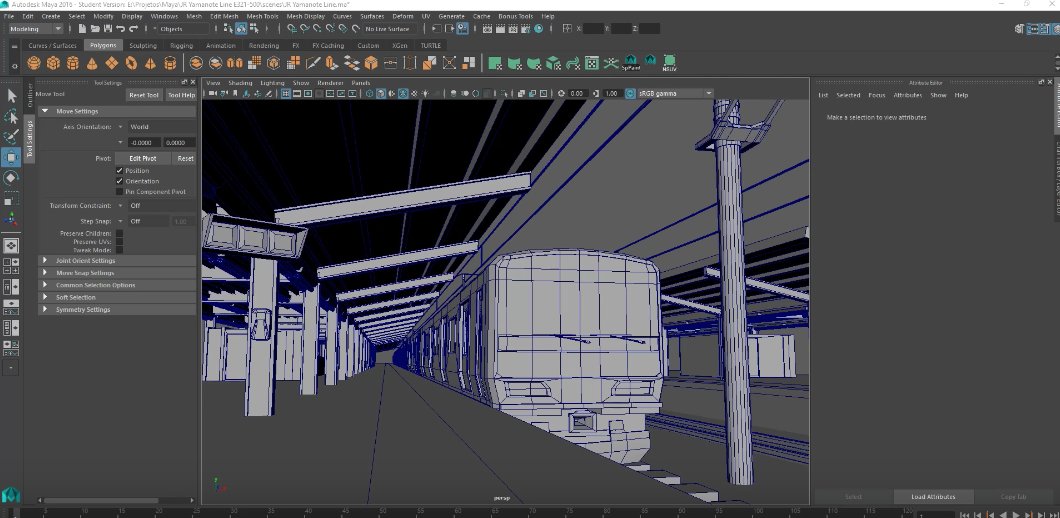Select the polygon sphere shelf icon
This screenshot has width=1060, height=518.
pos(34,63)
